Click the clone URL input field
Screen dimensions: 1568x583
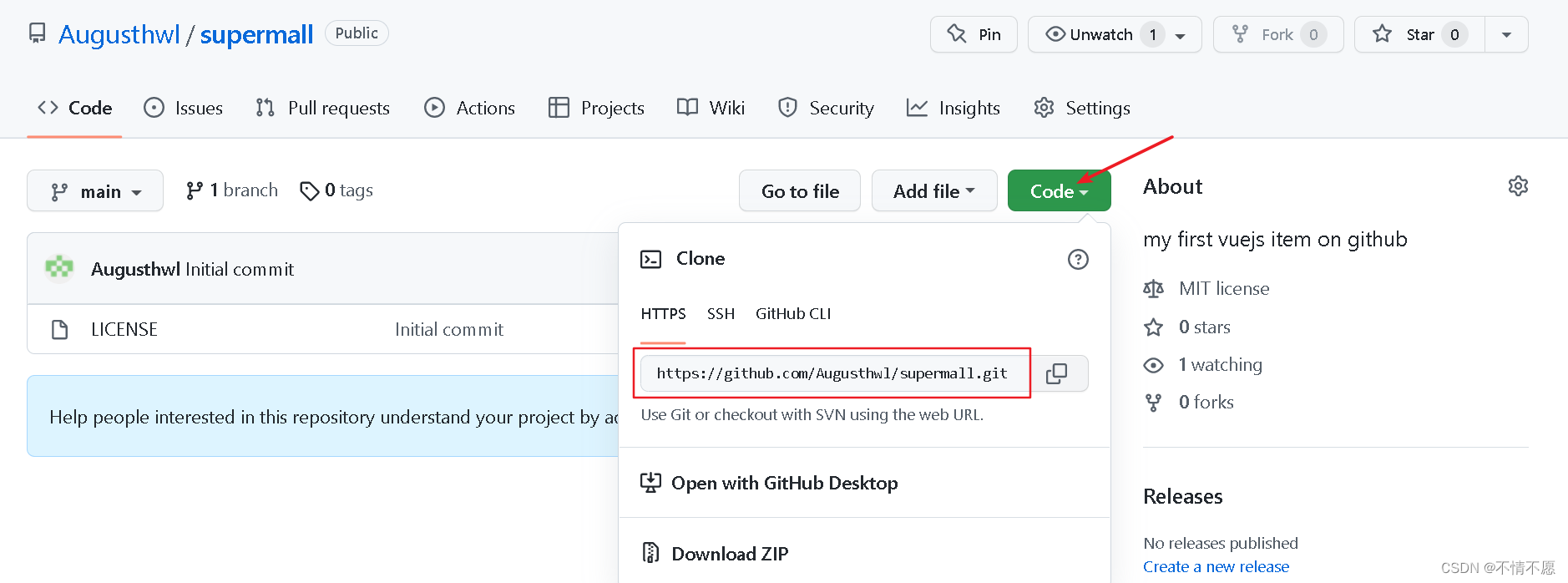click(835, 373)
